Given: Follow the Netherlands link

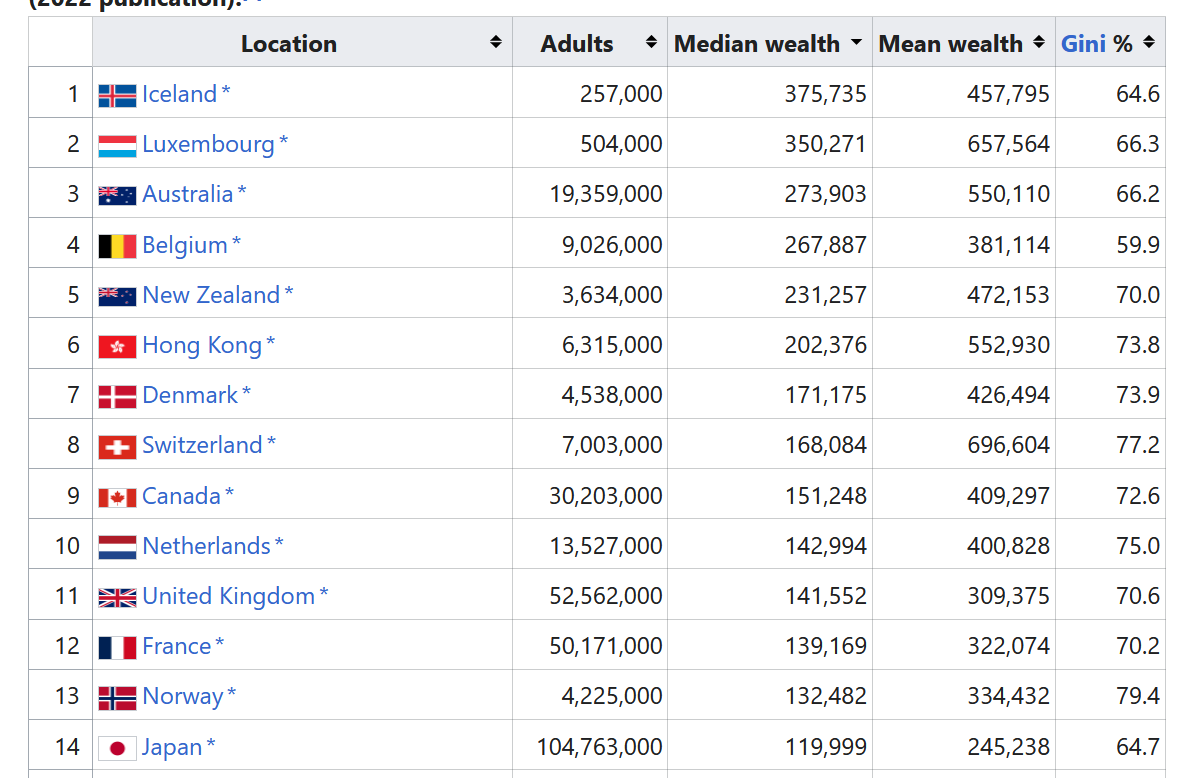Looking at the screenshot, I should pyautogui.click(x=207, y=545).
